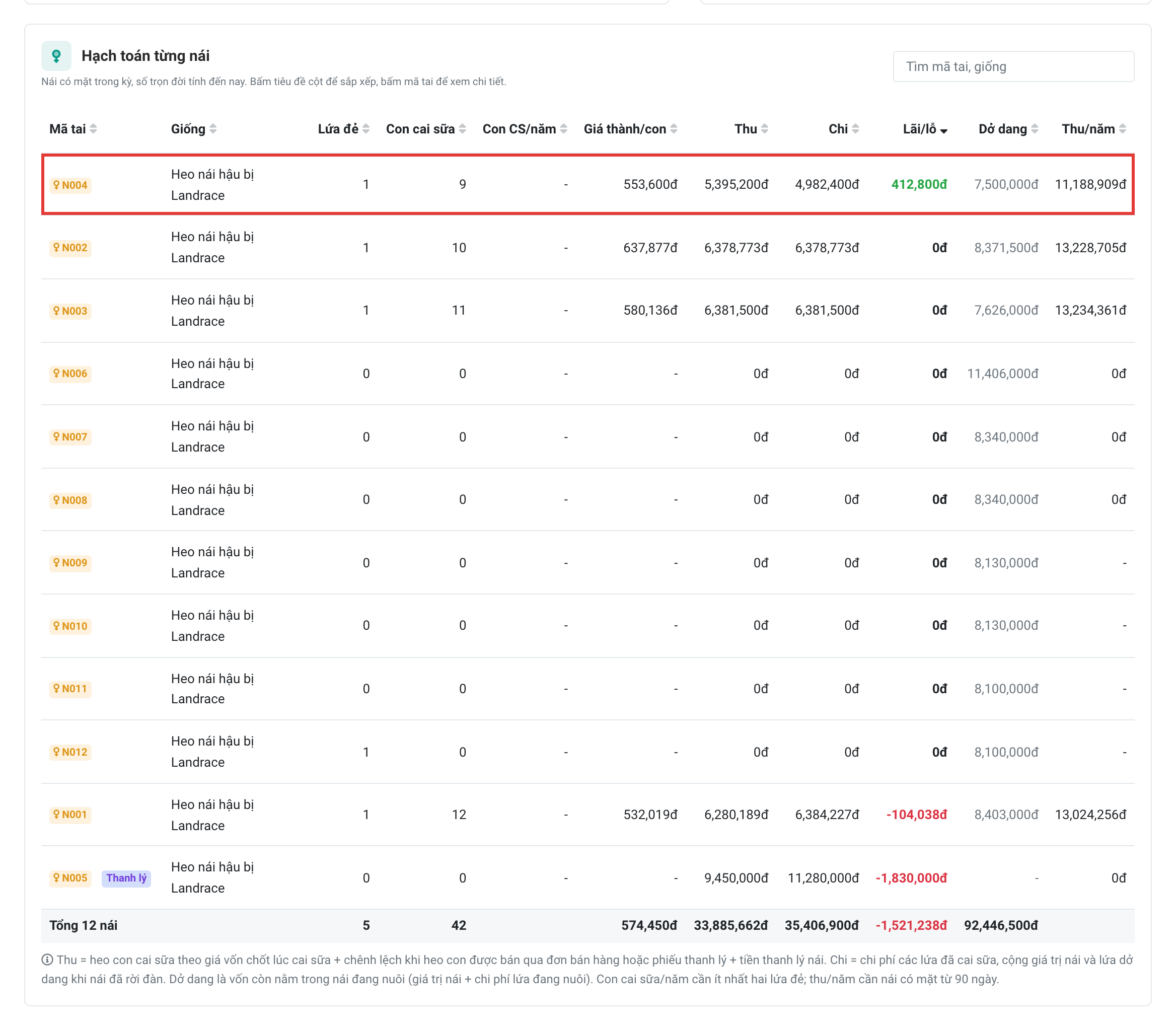Open details for ear tag N003
1176x1030 pixels.
tap(70, 311)
